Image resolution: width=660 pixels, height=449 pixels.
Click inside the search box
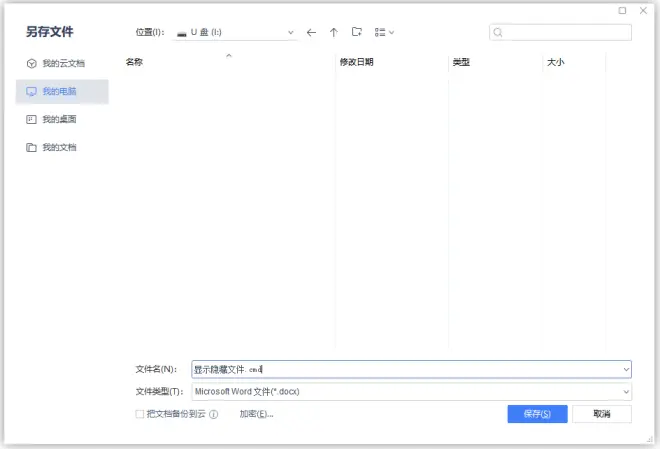tap(560, 32)
